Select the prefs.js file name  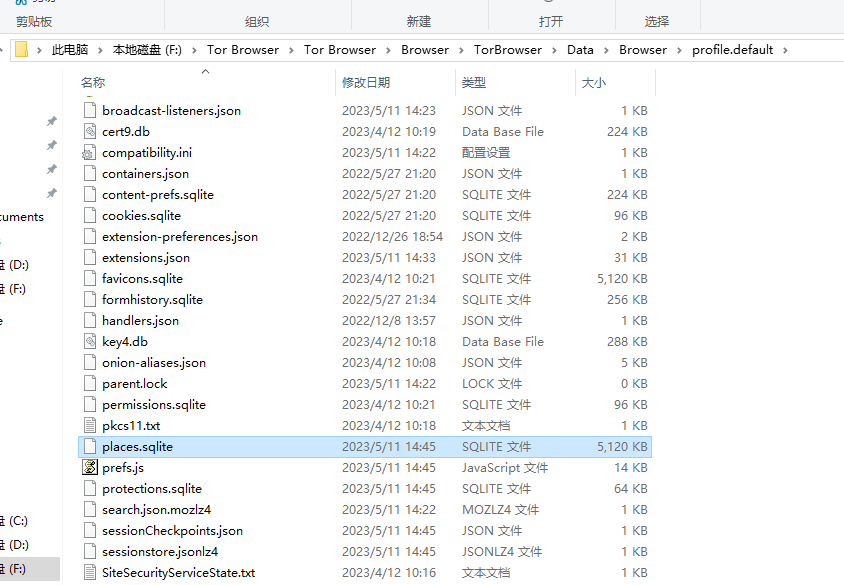click(123, 468)
